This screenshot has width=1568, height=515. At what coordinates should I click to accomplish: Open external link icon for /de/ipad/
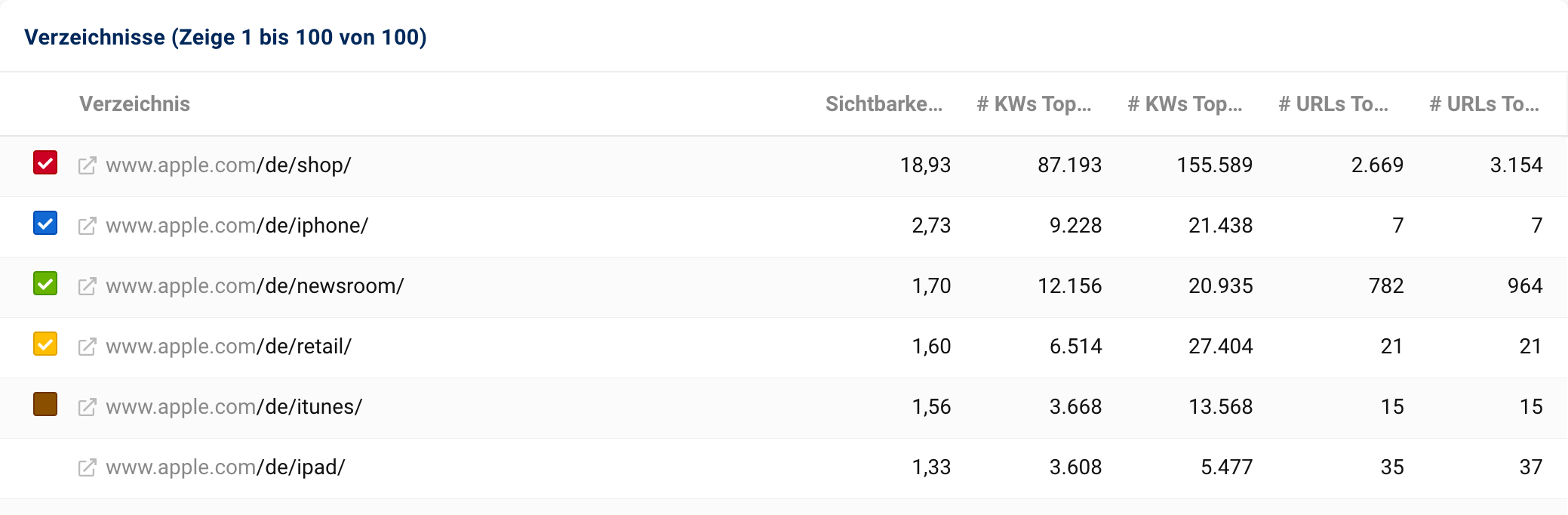tap(88, 467)
